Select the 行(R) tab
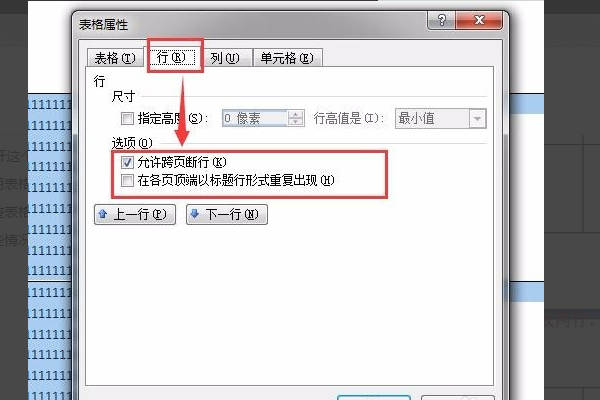600x400 pixels. (x=171, y=57)
